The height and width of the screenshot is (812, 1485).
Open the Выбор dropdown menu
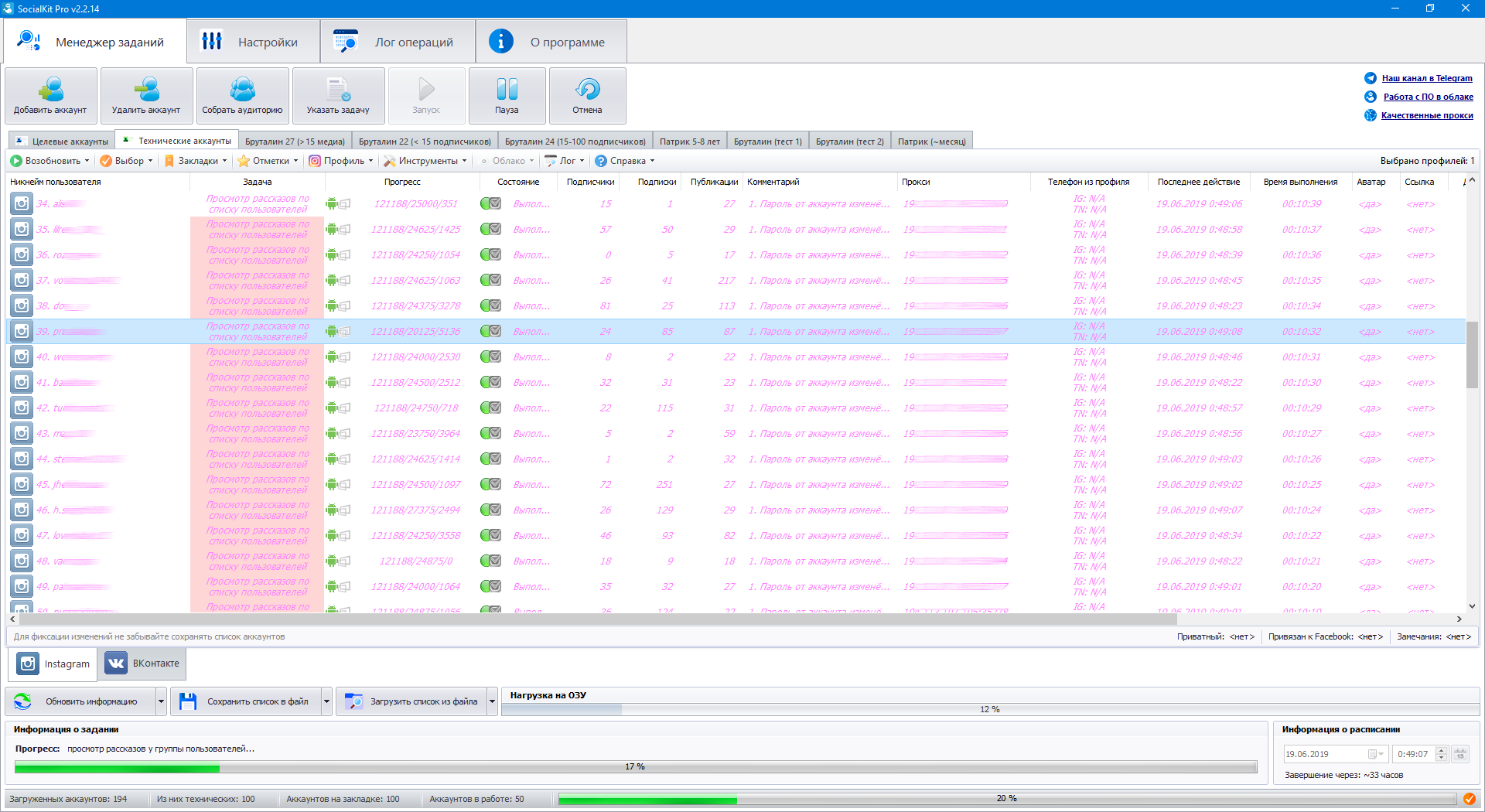(127, 161)
